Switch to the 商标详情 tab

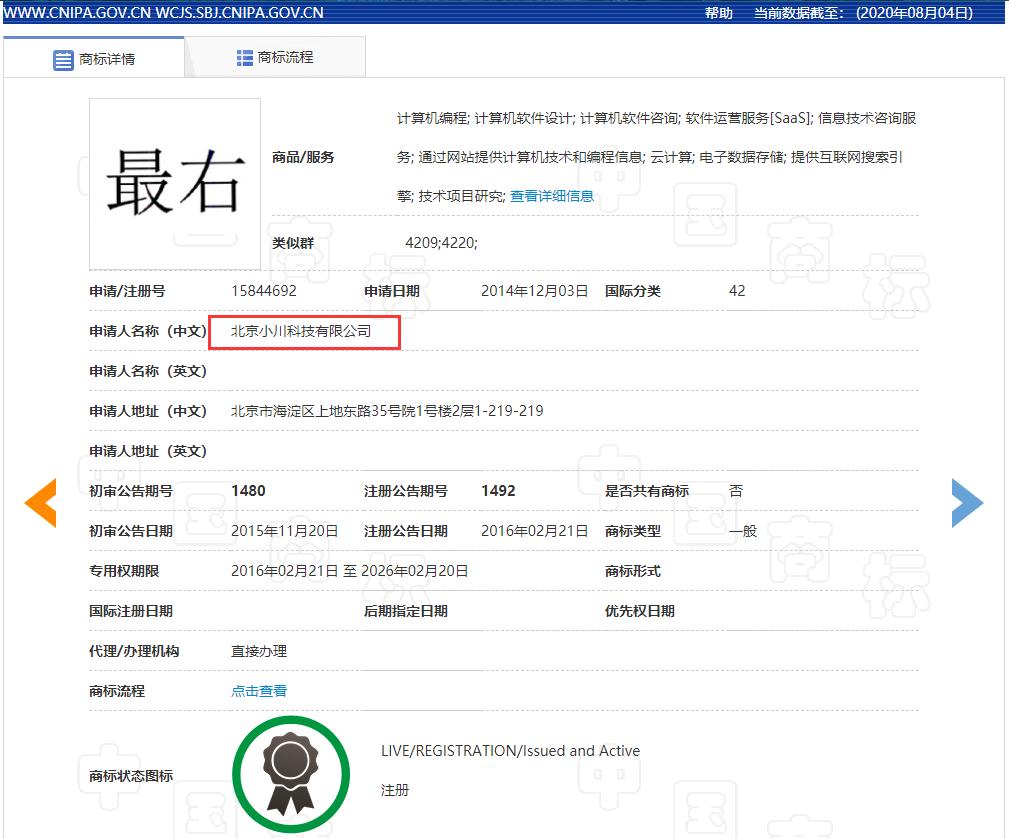click(x=105, y=58)
